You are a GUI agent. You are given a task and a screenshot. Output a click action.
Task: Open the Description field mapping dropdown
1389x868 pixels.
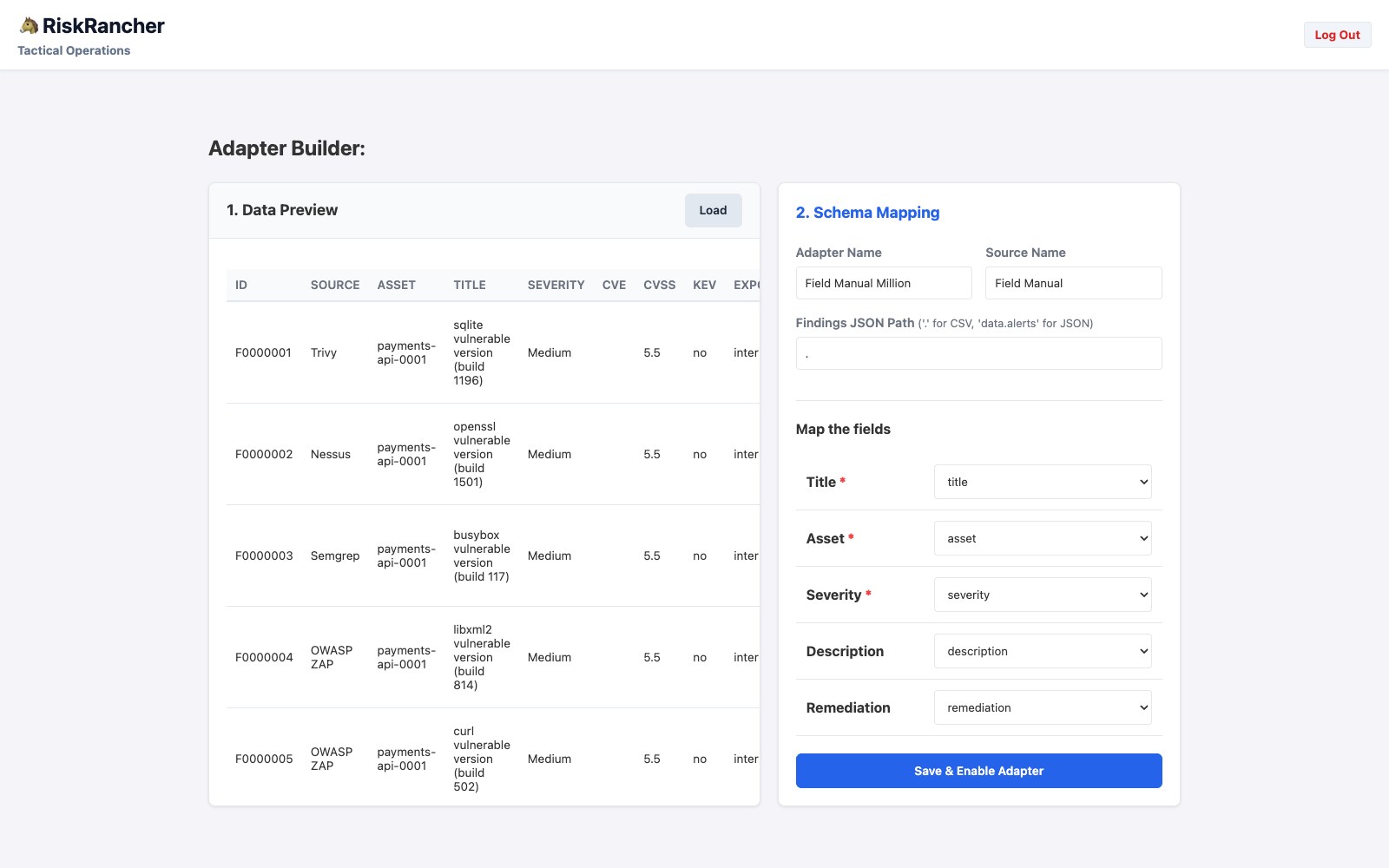click(1043, 651)
